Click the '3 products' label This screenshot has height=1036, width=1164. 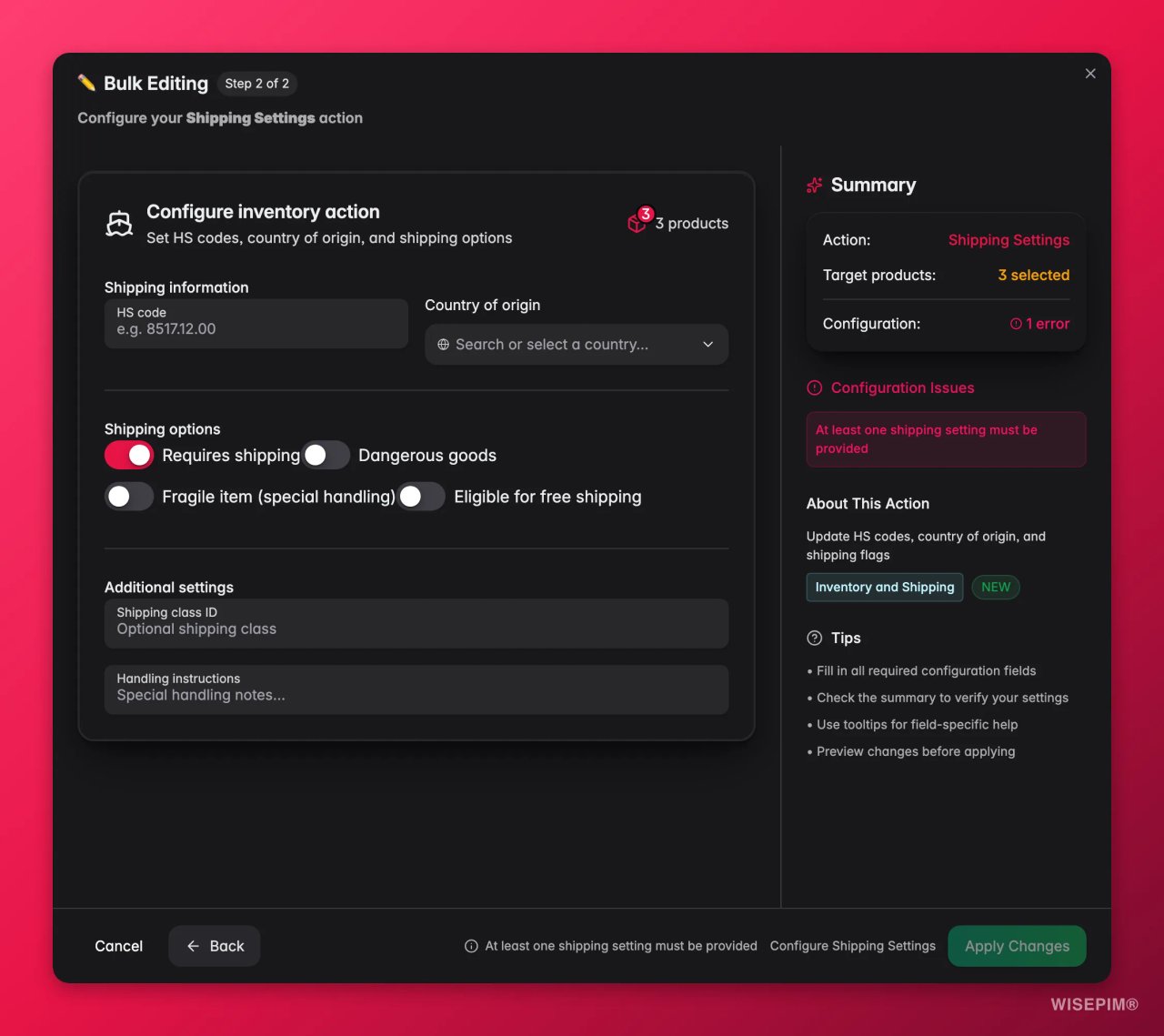tap(692, 224)
